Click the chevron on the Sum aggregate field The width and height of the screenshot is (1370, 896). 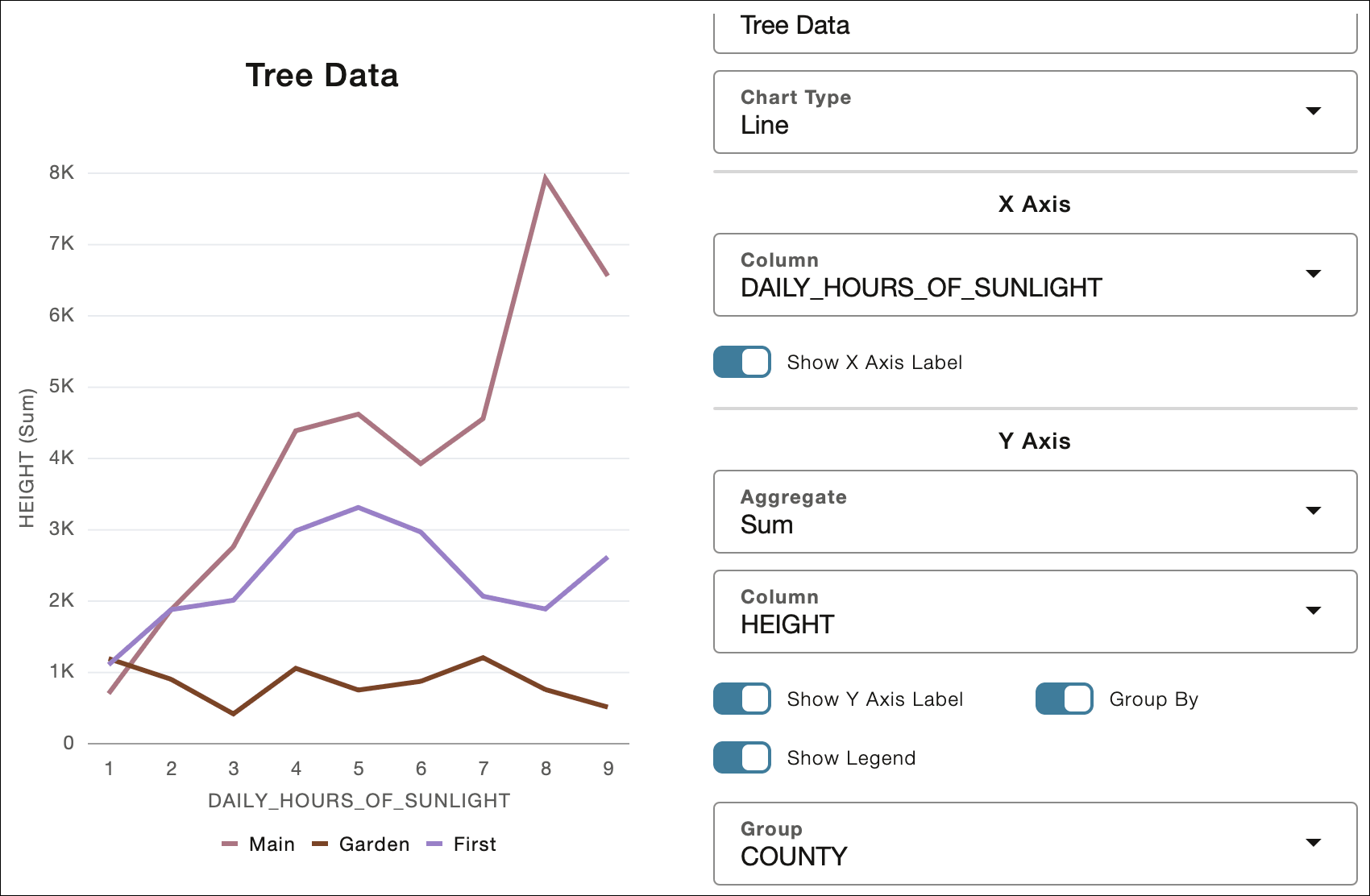(x=1314, y=510)
